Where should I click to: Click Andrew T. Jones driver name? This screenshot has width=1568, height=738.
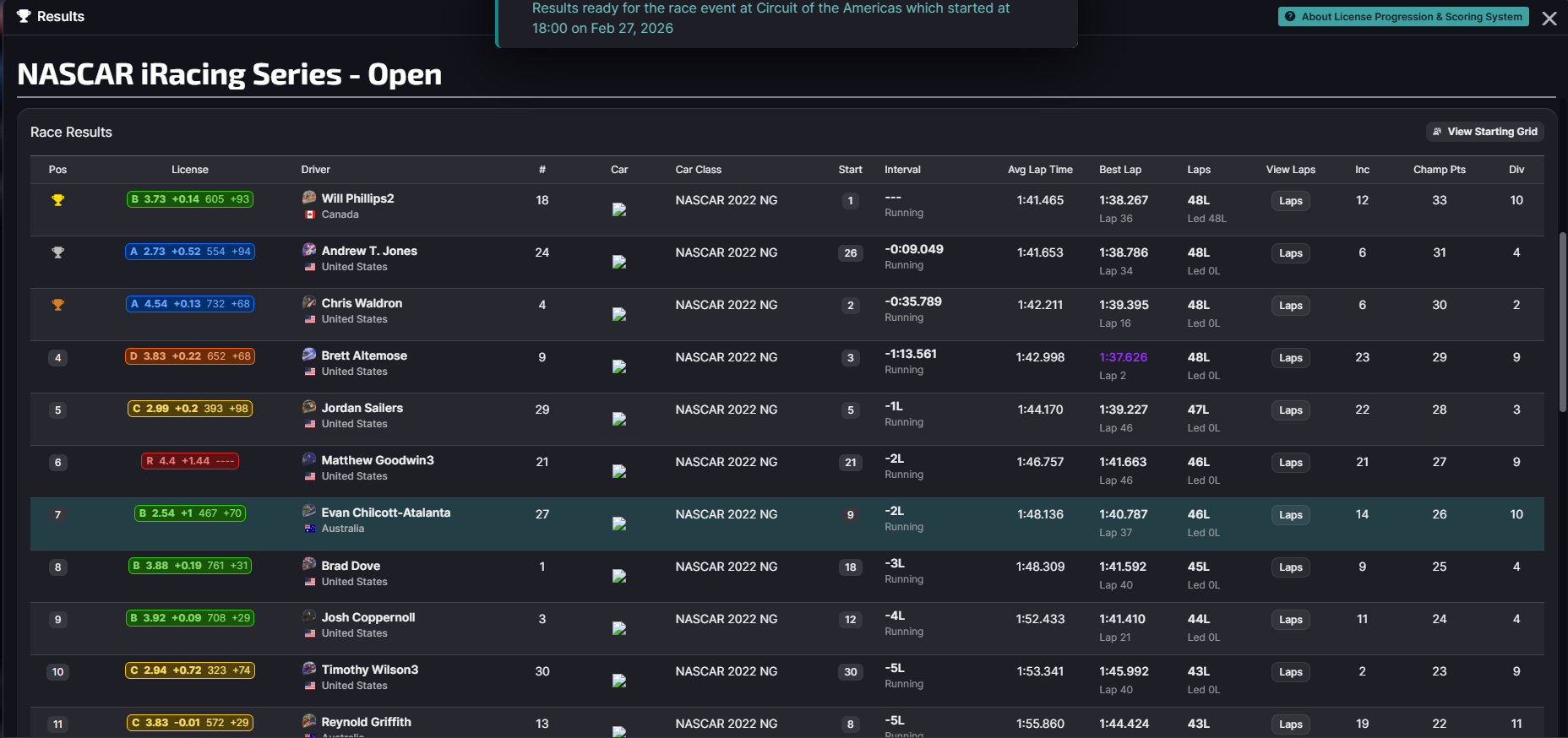coord(369,251)
